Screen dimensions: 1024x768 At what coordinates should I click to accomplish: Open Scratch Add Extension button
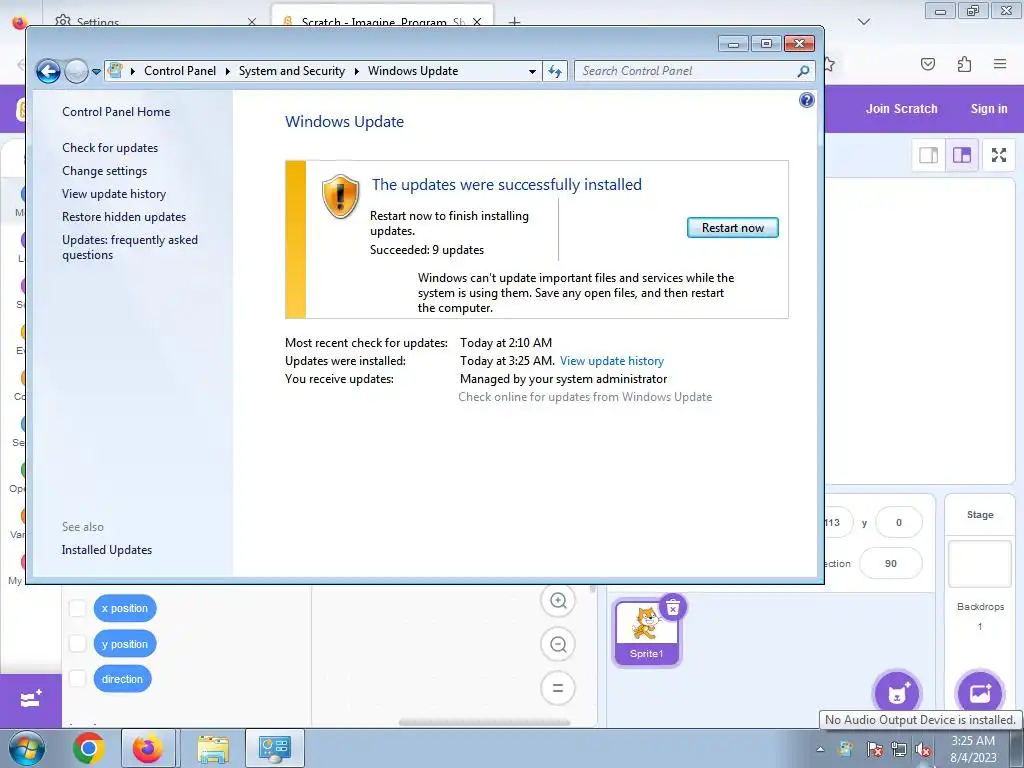31,699
